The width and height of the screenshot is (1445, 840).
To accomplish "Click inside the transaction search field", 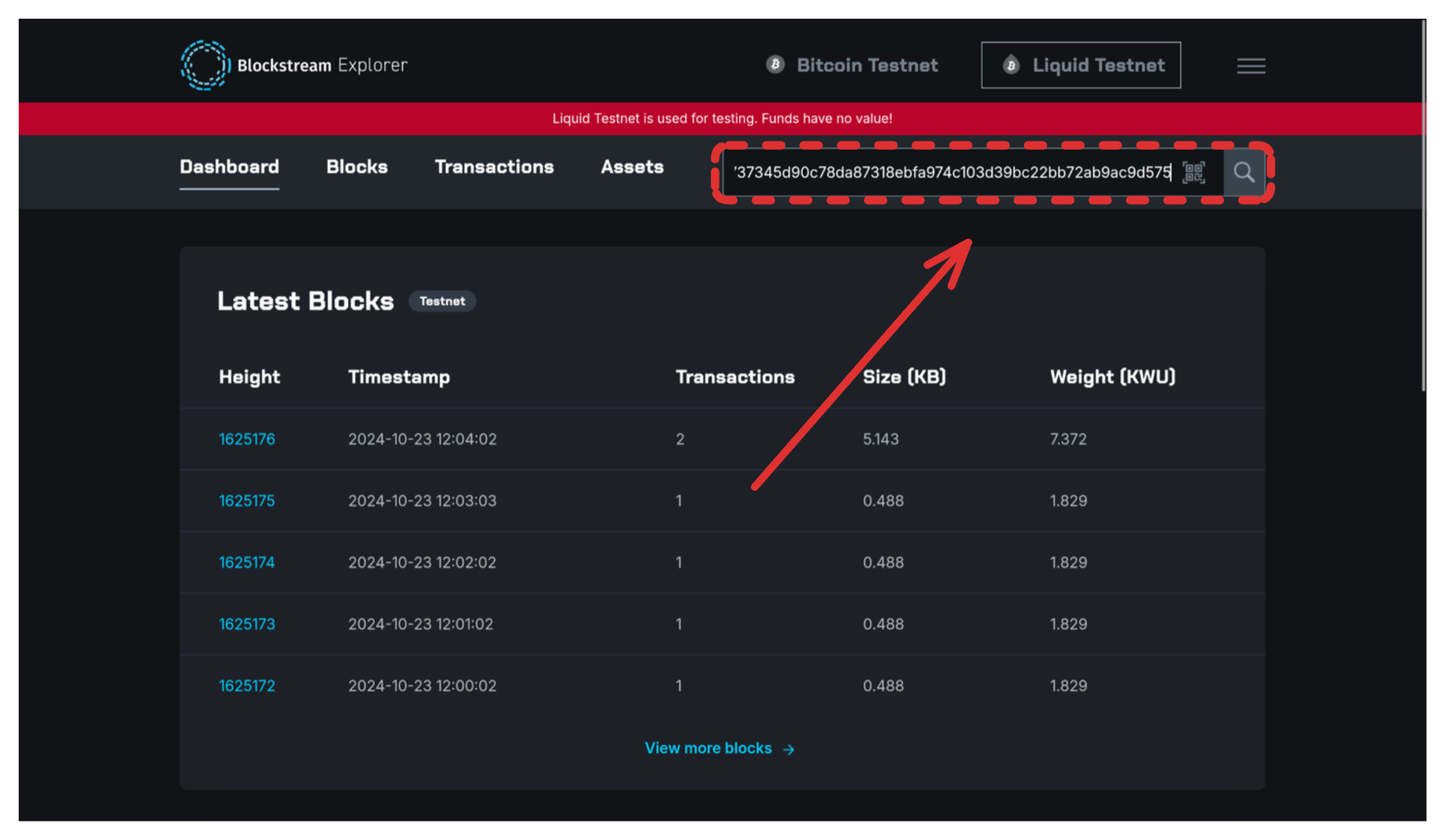I will tap(948, 172).
